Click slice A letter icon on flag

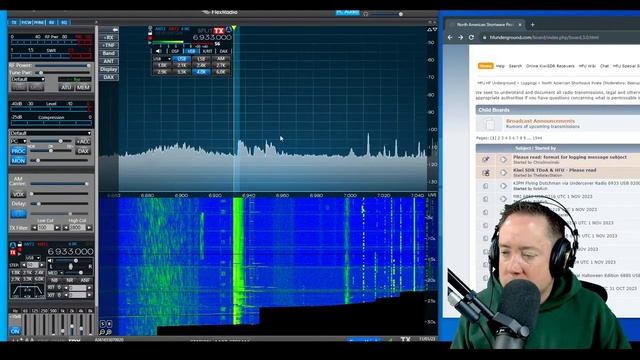tap(229, 30)
